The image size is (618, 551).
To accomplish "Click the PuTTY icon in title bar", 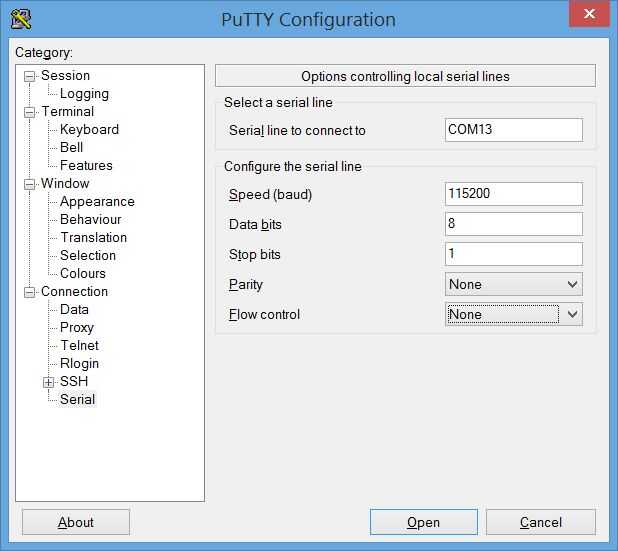I will click(20, 18).
